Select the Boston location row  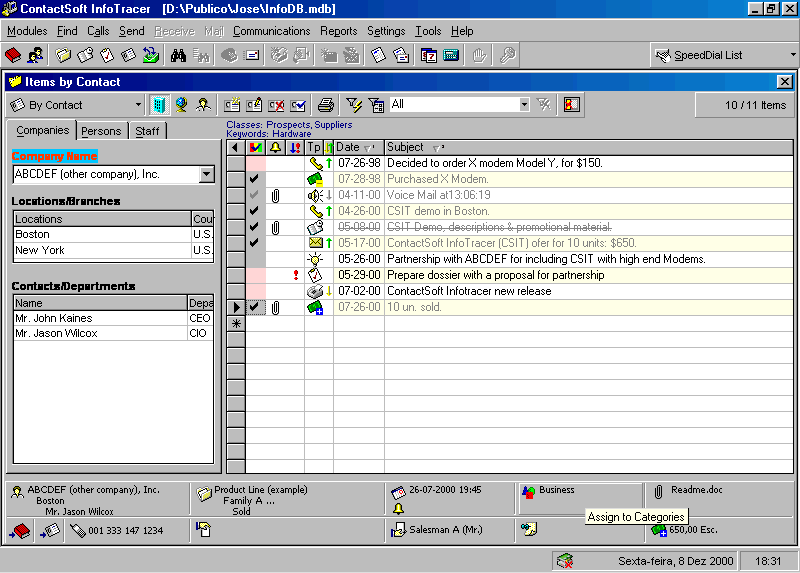(x=113, y=234)
